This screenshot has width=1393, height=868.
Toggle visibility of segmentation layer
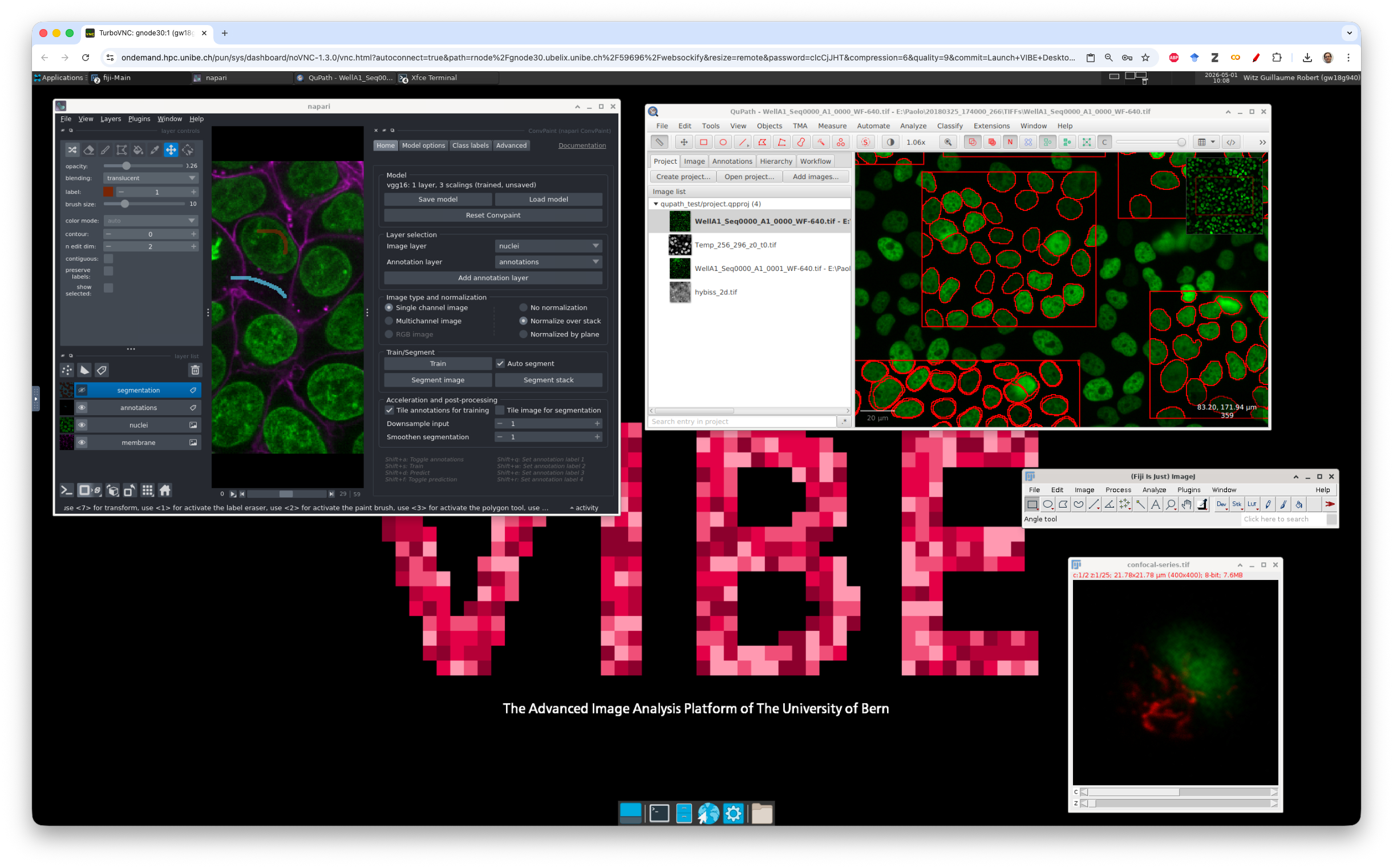click(x=82, y=390)
